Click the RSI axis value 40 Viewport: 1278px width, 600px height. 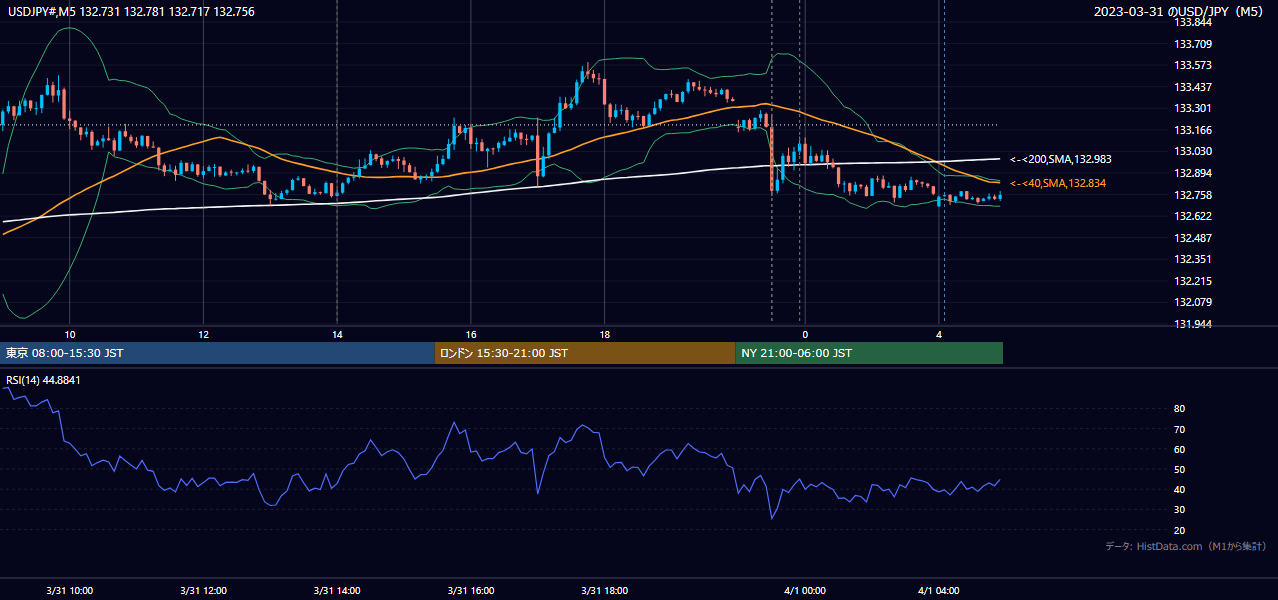(x=1179, y=489)
